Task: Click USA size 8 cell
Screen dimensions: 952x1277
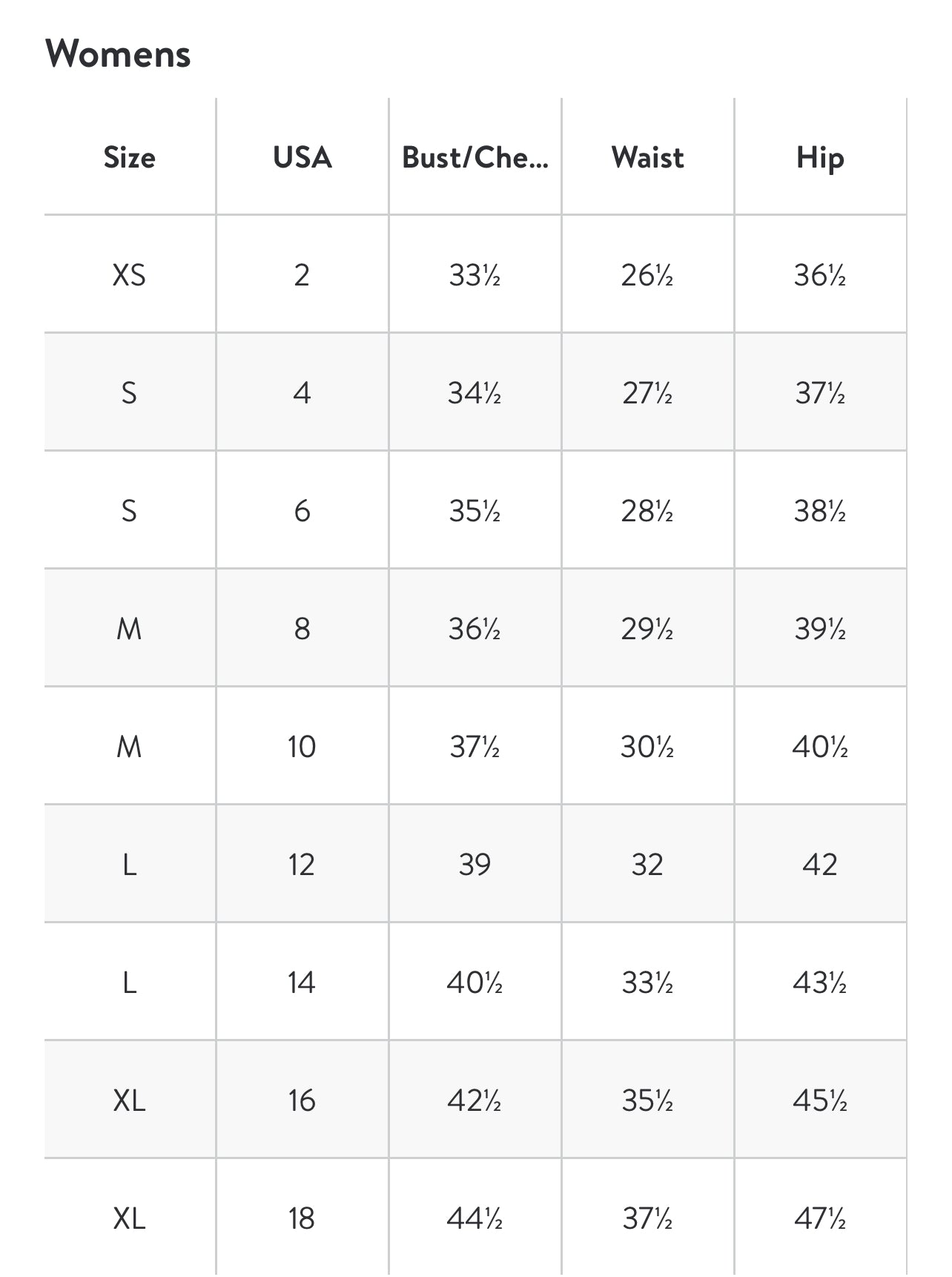Action: pos(302,629)
